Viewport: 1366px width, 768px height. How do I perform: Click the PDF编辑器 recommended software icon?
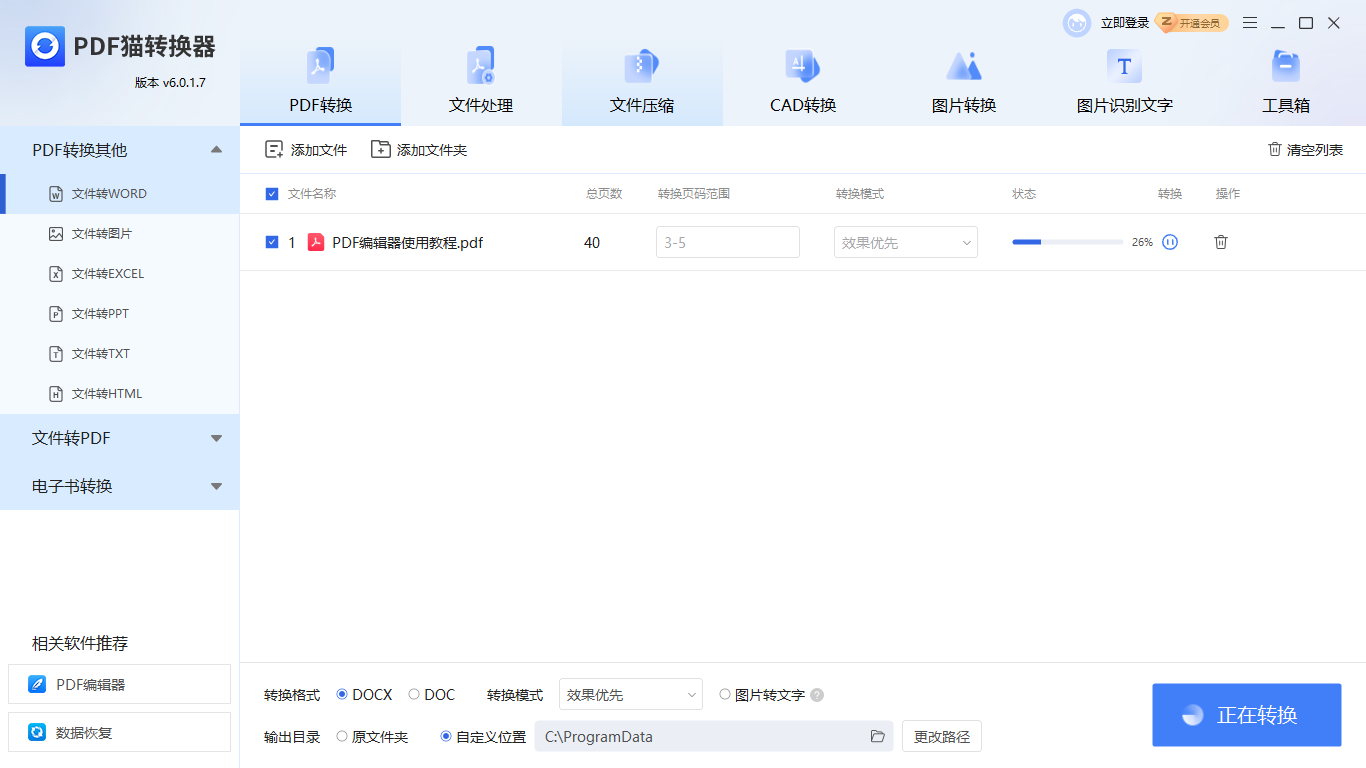pos(37,685)
